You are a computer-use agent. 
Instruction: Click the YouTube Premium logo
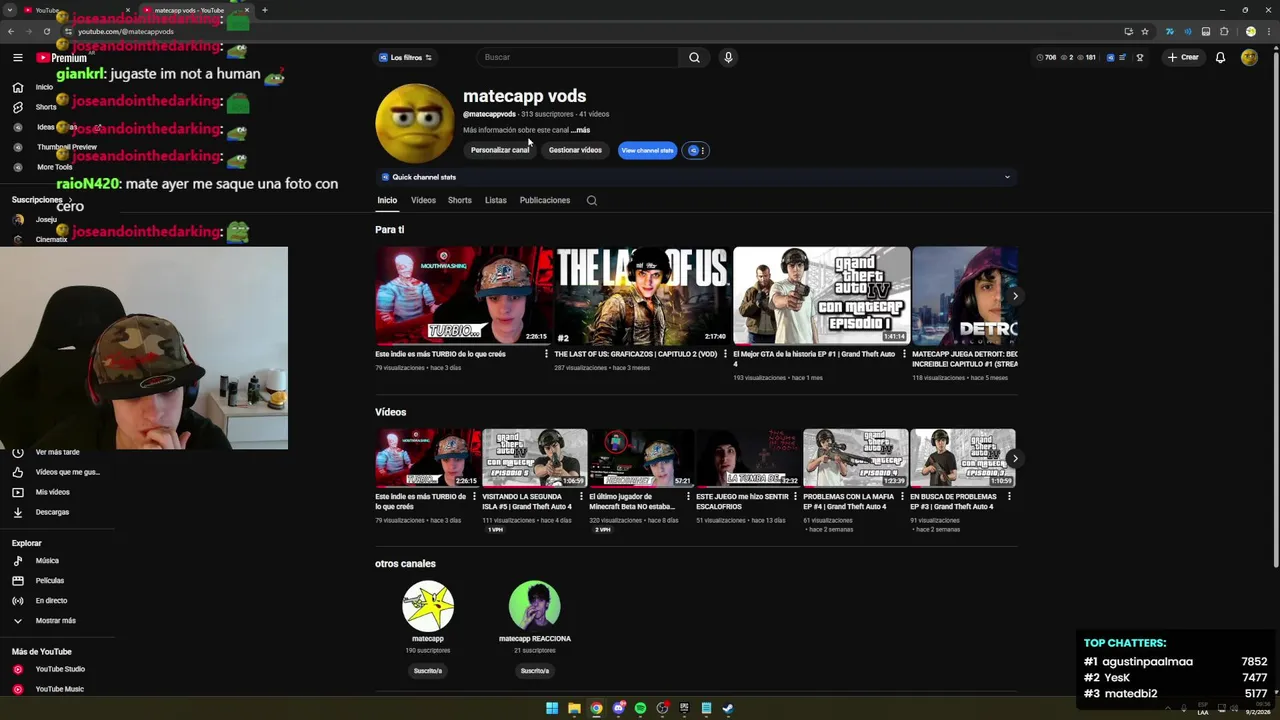click(x=62, y=58)
